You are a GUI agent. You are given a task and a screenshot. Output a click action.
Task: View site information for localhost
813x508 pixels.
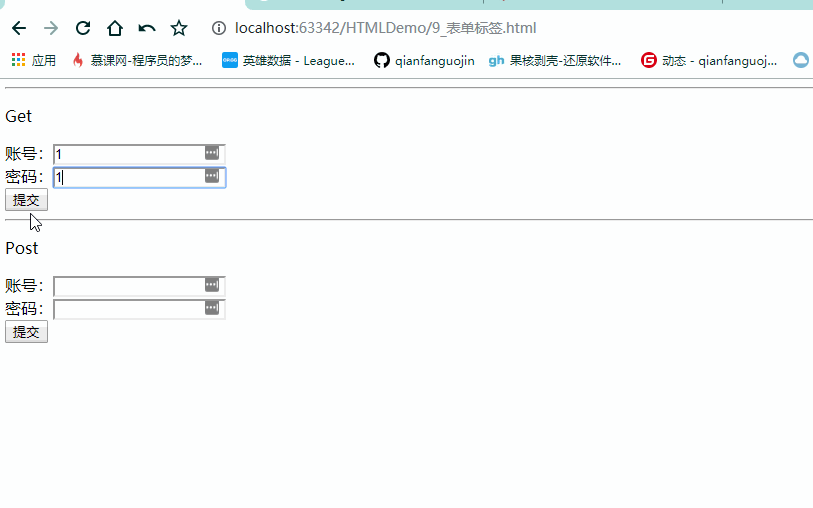point(220,28)
